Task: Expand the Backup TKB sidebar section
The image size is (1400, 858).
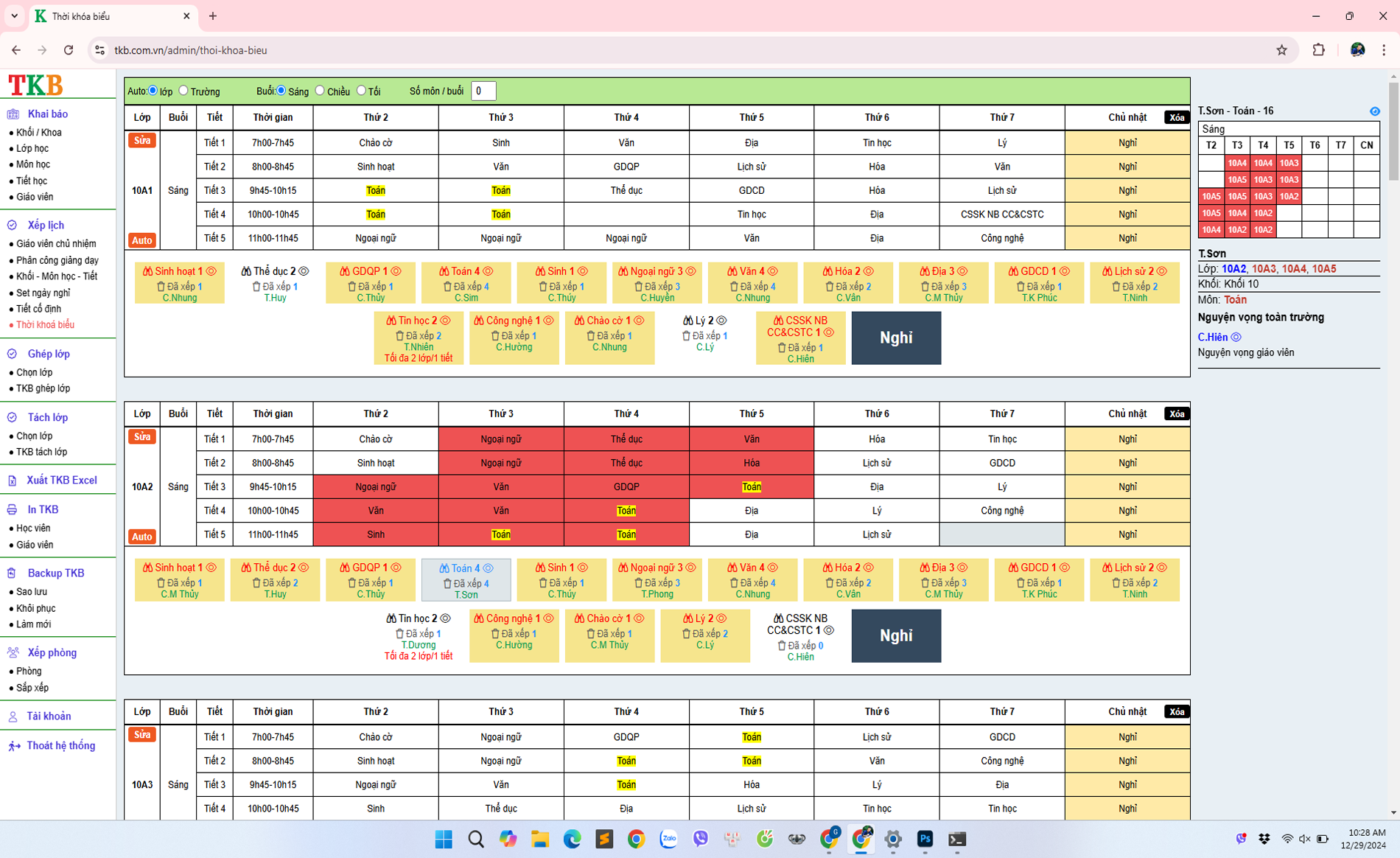Action: click(55, 573)
